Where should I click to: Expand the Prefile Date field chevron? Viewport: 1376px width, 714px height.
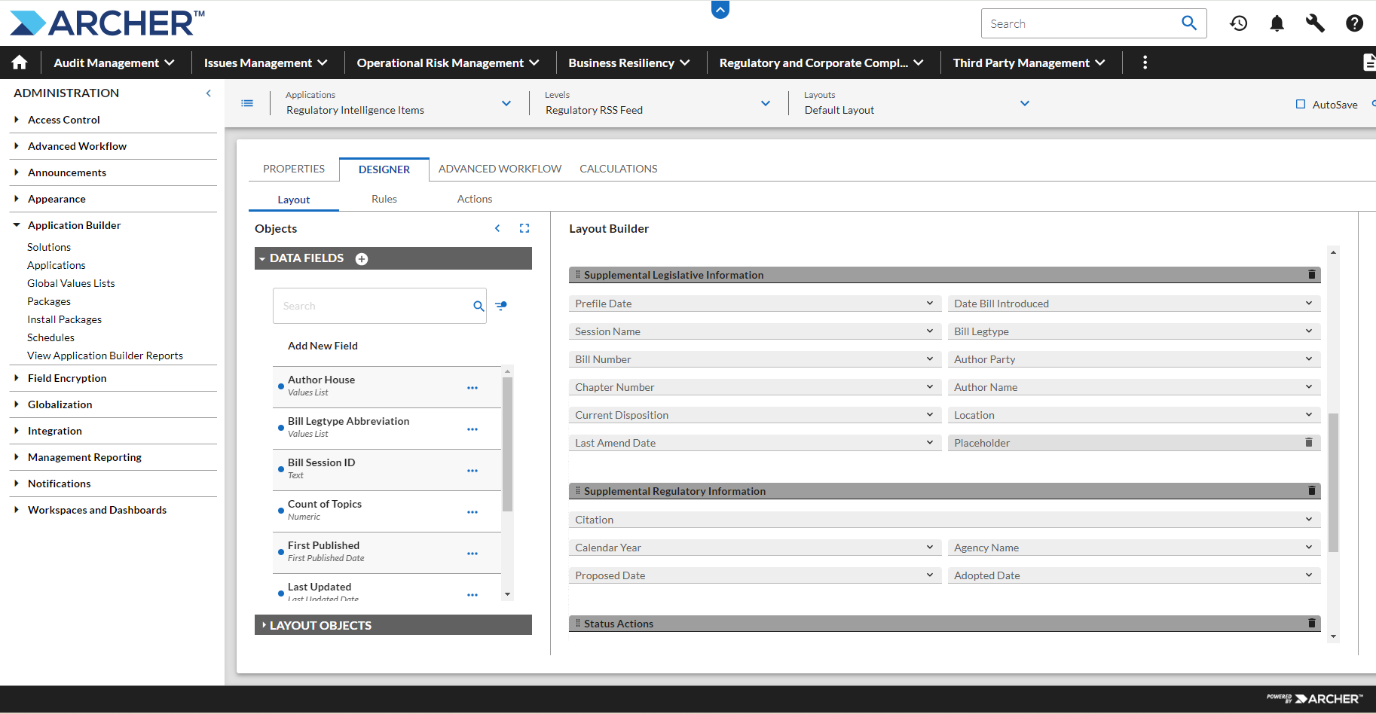coord(930,303)
